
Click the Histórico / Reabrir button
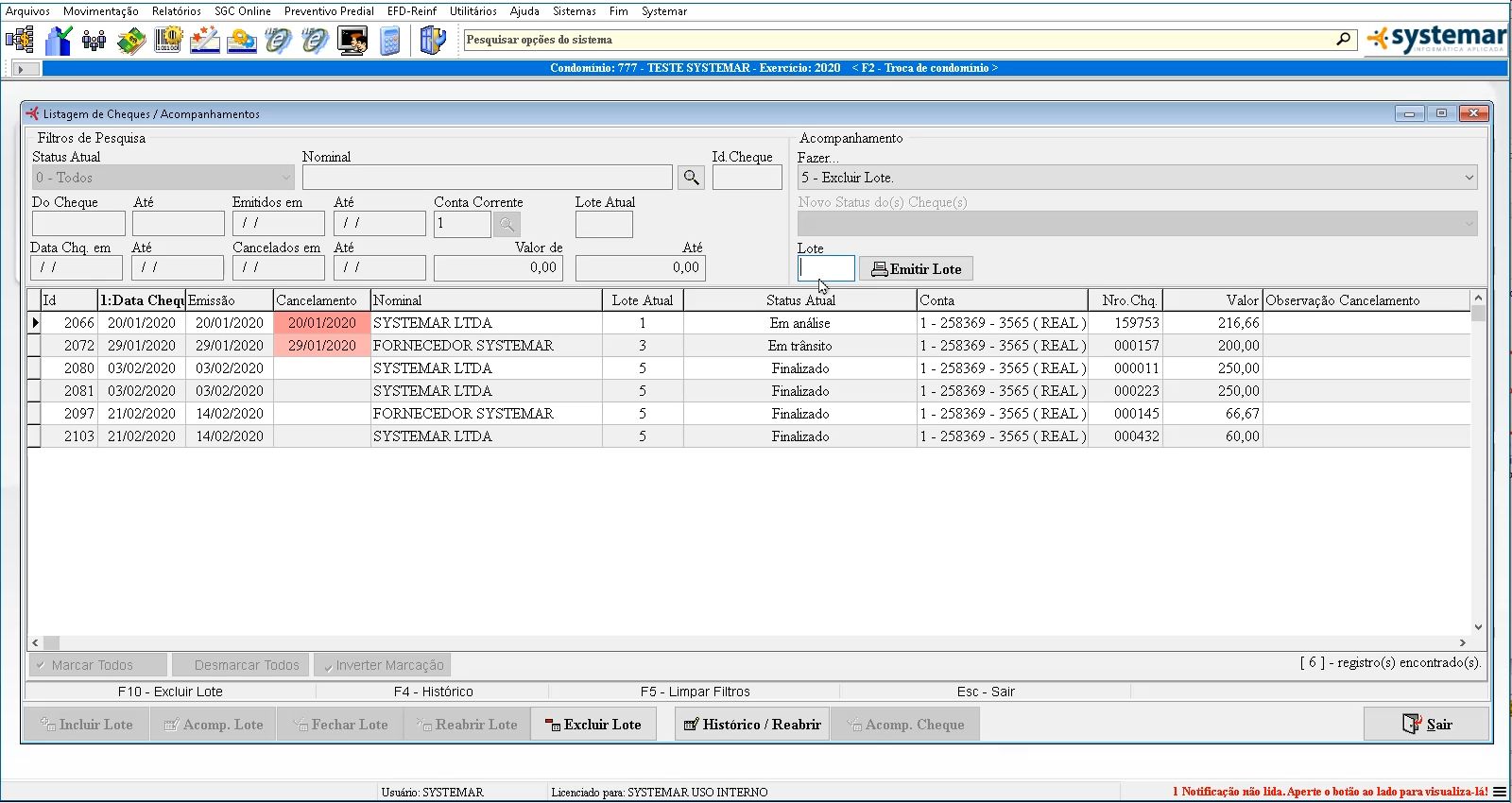[x=752, y=725]
